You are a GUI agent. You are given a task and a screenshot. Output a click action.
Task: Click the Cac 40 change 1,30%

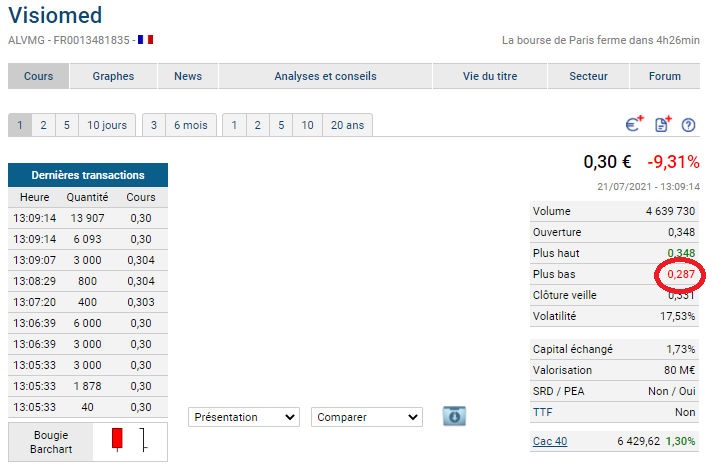681,441
